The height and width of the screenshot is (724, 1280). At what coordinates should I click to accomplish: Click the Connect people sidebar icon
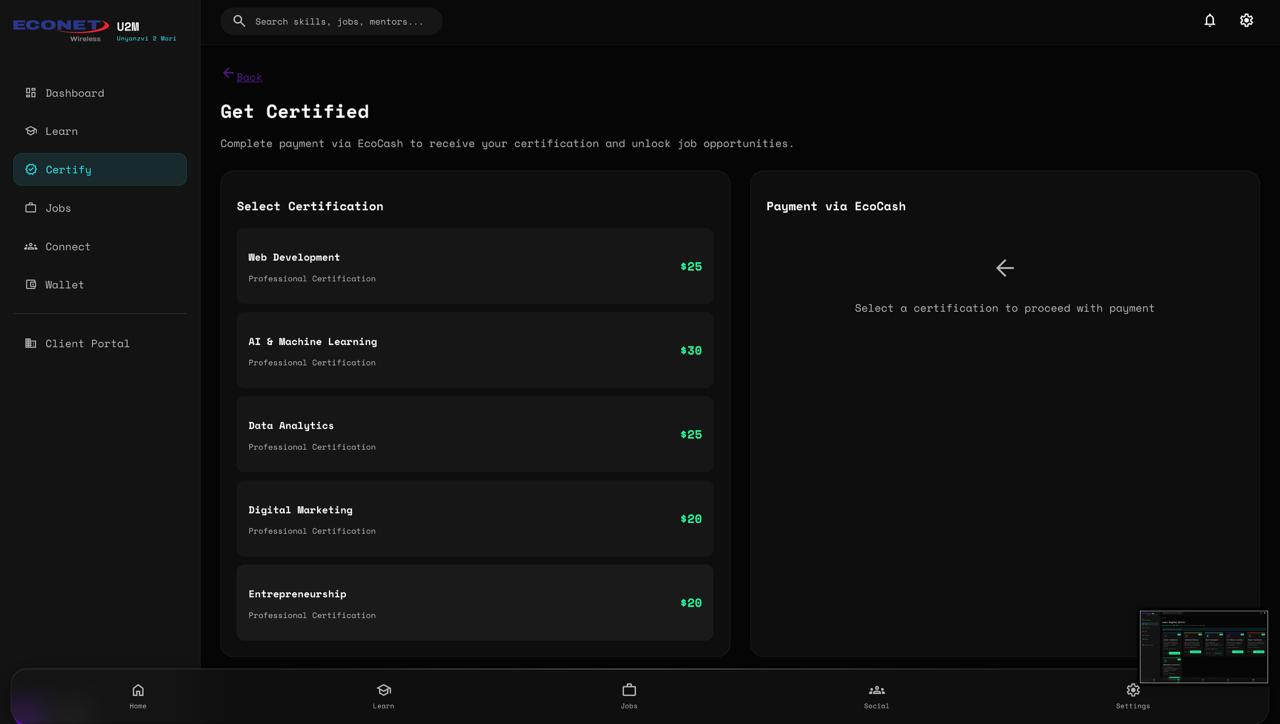pos(31,246)
